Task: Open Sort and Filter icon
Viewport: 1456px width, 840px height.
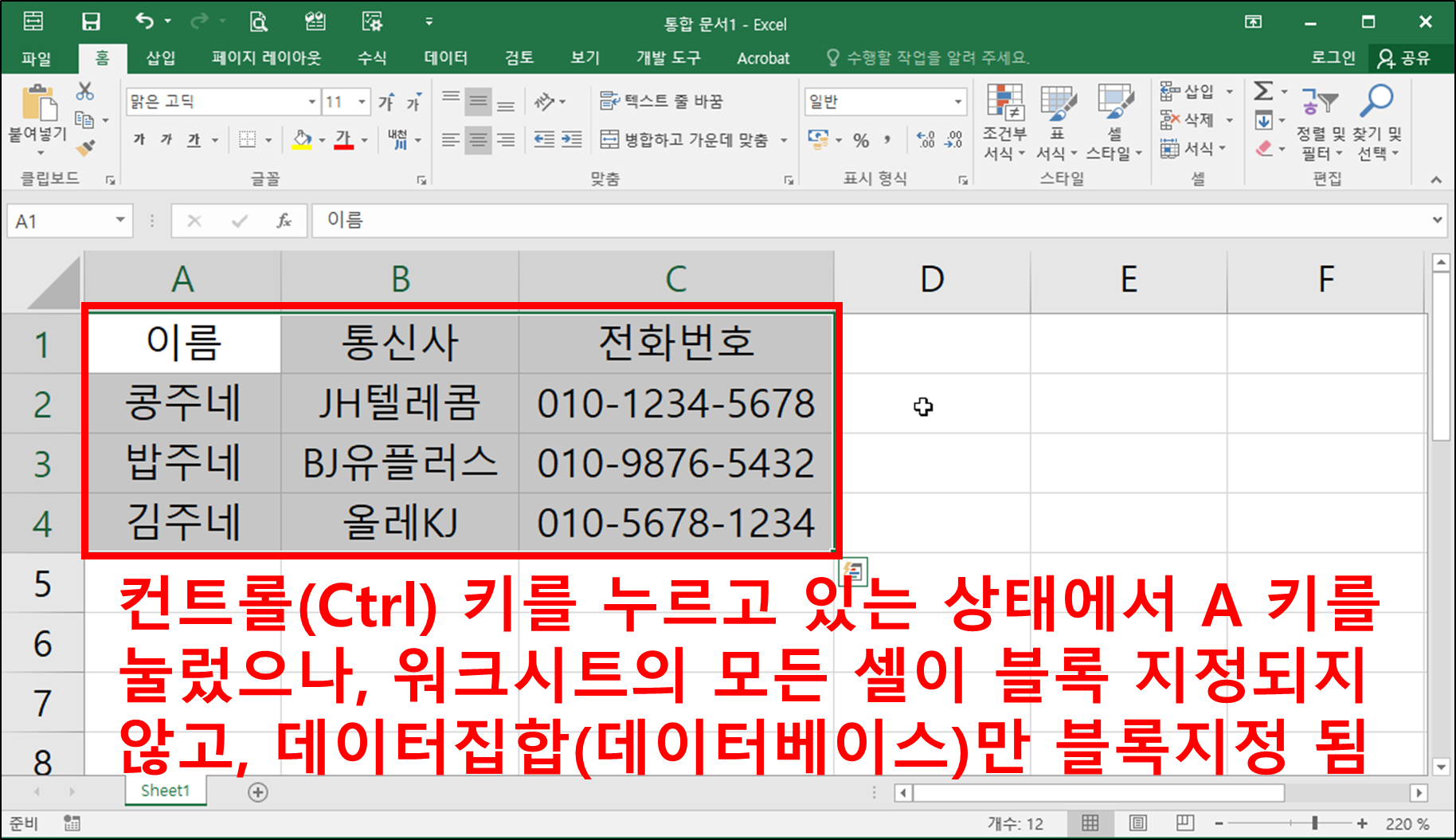Action: (1320, 102)
